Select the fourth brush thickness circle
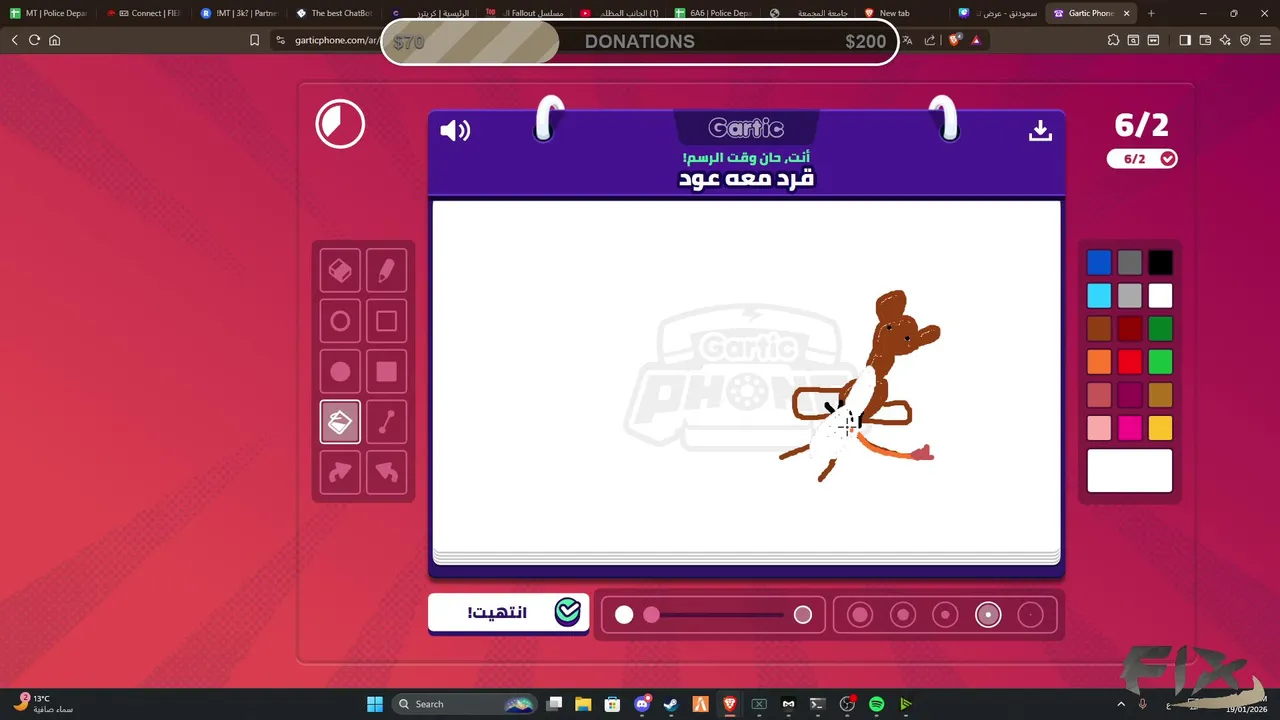The width and height of the screenshot is (1280, 720). (x=988, y=615)
